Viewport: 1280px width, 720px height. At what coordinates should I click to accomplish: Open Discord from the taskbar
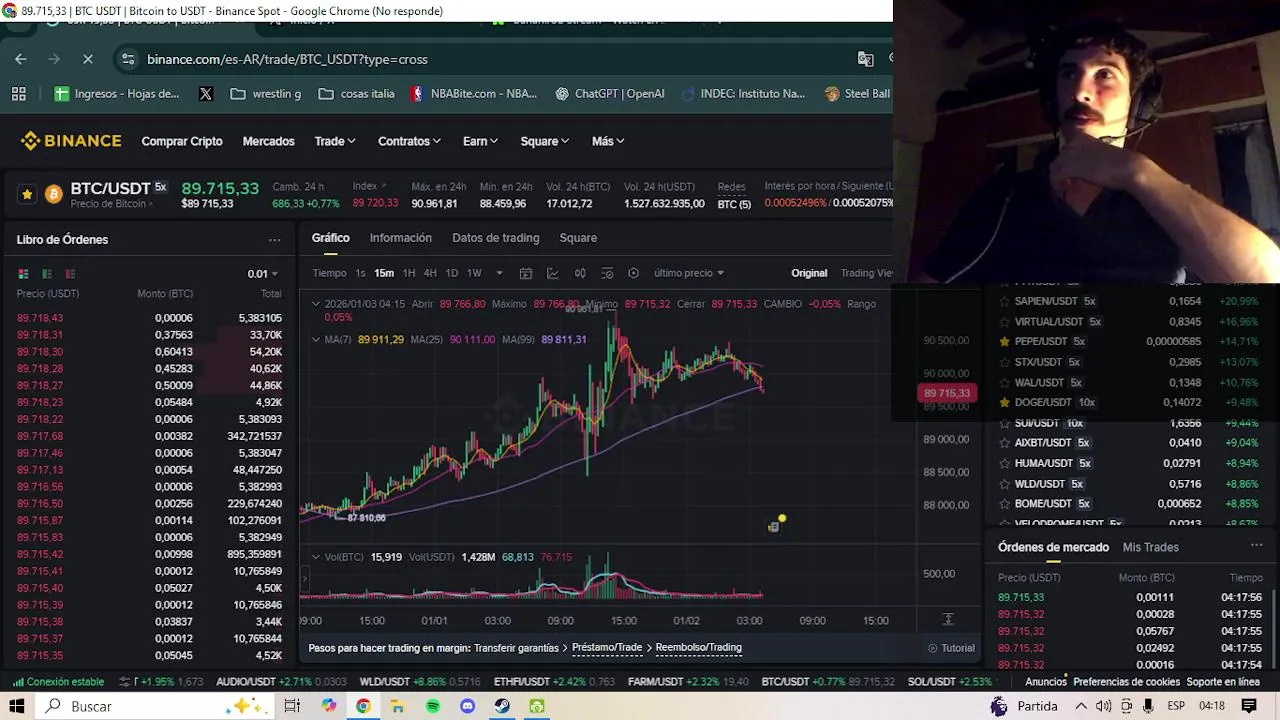467,706
